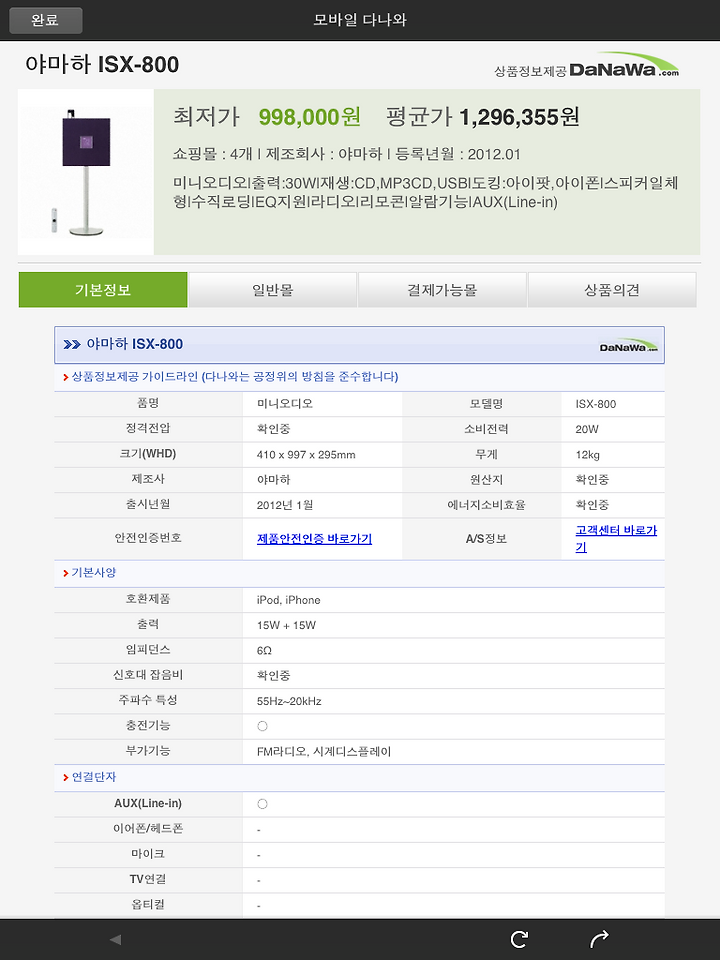Tap the 완료 button
The image size is (720, 960).
[46, 20]
